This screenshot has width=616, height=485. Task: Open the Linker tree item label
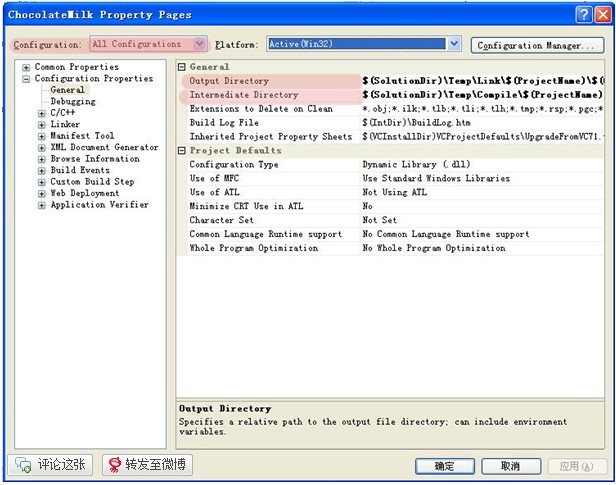point(65,125)
